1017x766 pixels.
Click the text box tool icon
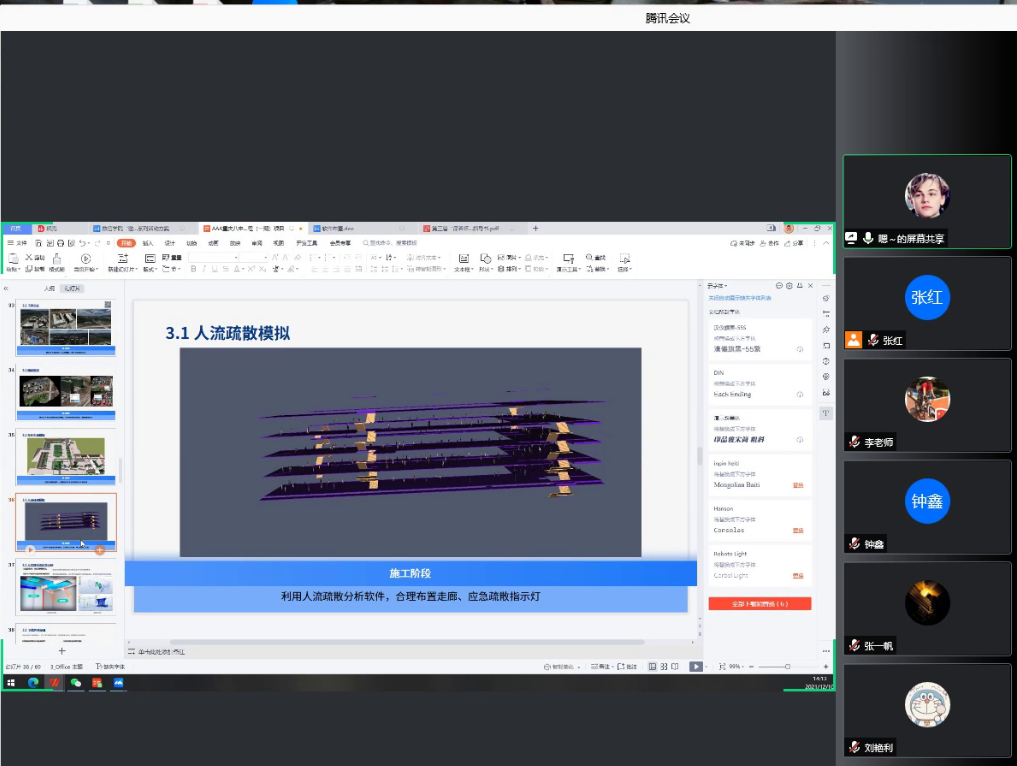click(463, 258)
